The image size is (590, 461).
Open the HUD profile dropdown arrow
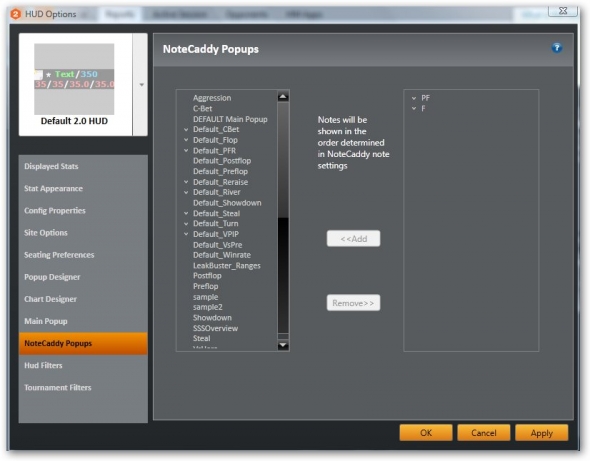[141, 85]
